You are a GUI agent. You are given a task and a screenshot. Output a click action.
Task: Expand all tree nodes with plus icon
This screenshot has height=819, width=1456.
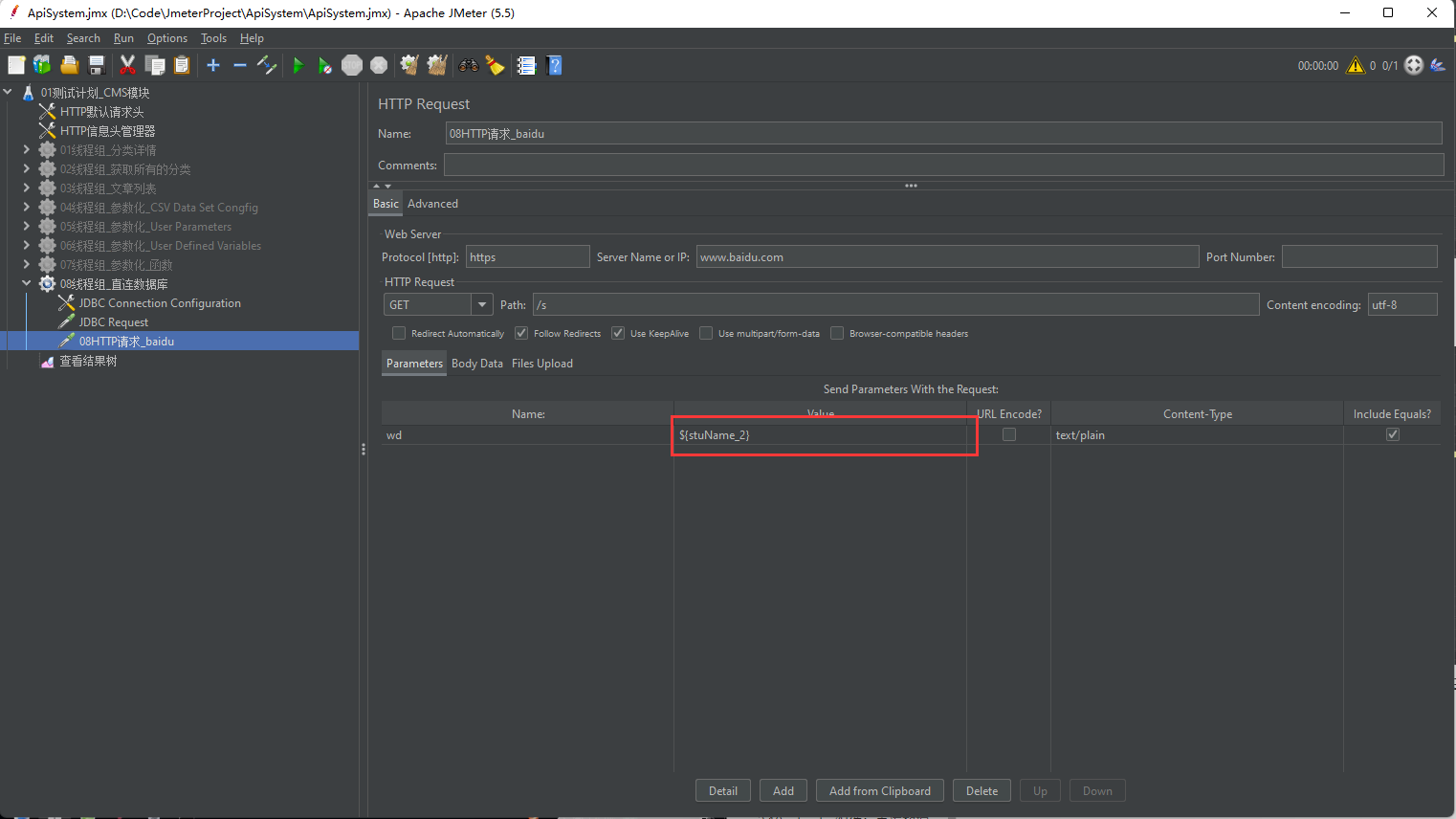pyautogui.click(x=213, y=65)
